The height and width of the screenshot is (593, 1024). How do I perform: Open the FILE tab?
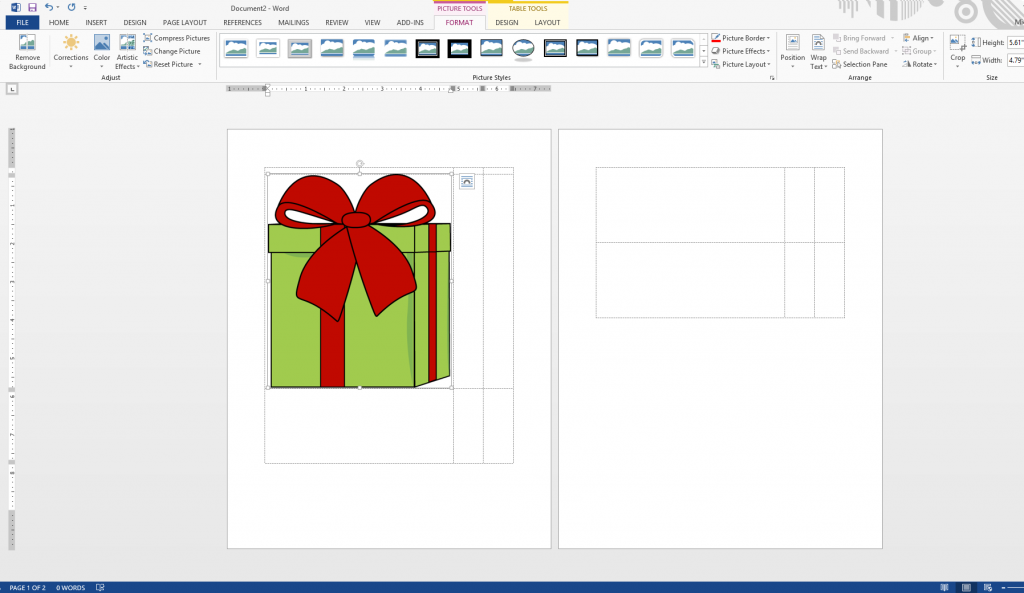[22, 22]
